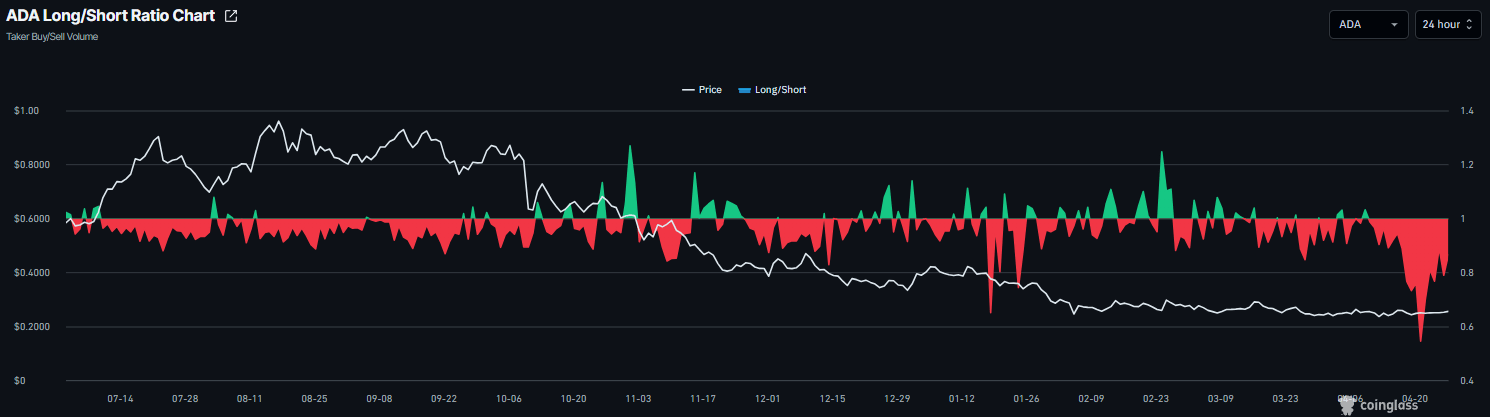Click the white Price legend line marker
1490x417 pixels.
[688, 90]
